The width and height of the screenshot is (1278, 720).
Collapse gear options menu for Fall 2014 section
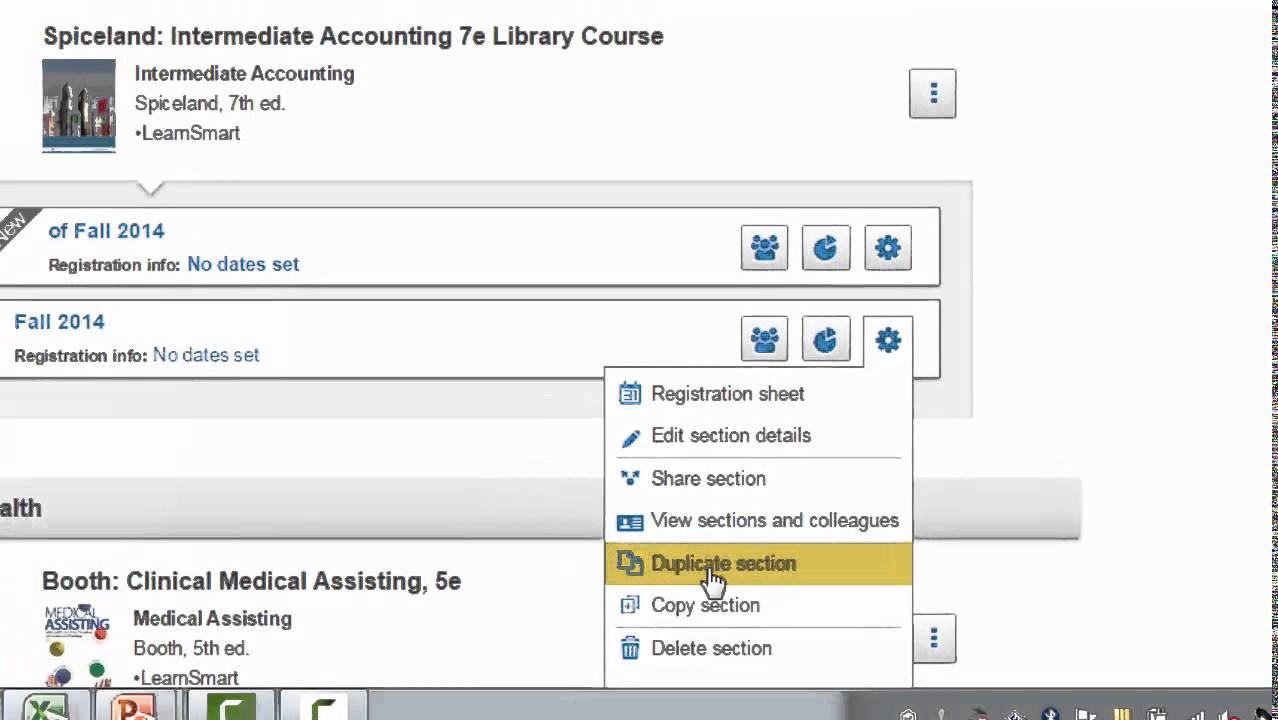click(888, 340)
